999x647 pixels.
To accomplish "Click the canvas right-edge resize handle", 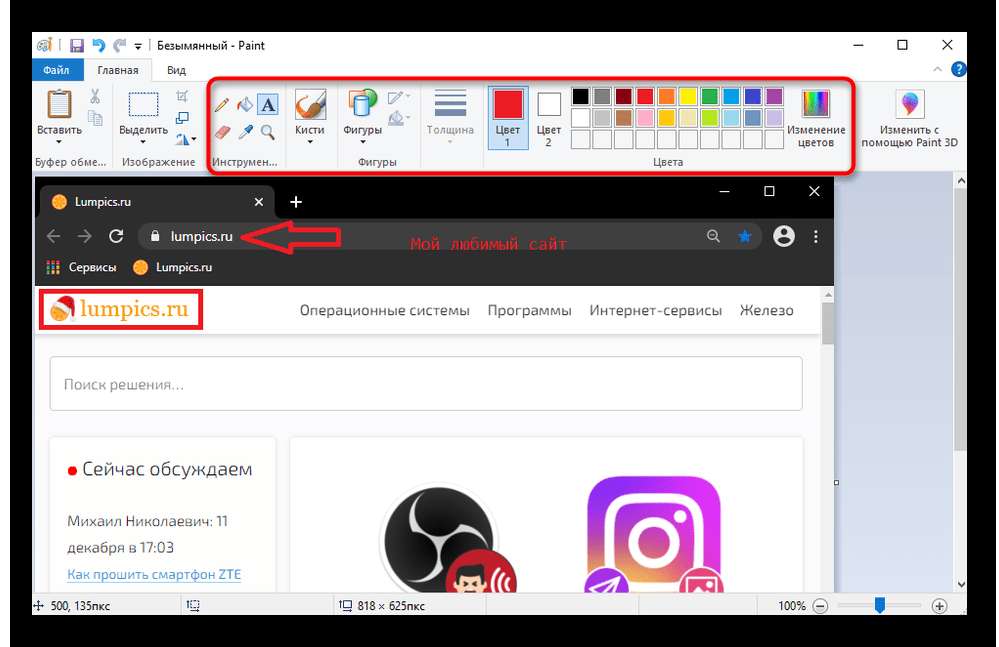I will [837, 483].
